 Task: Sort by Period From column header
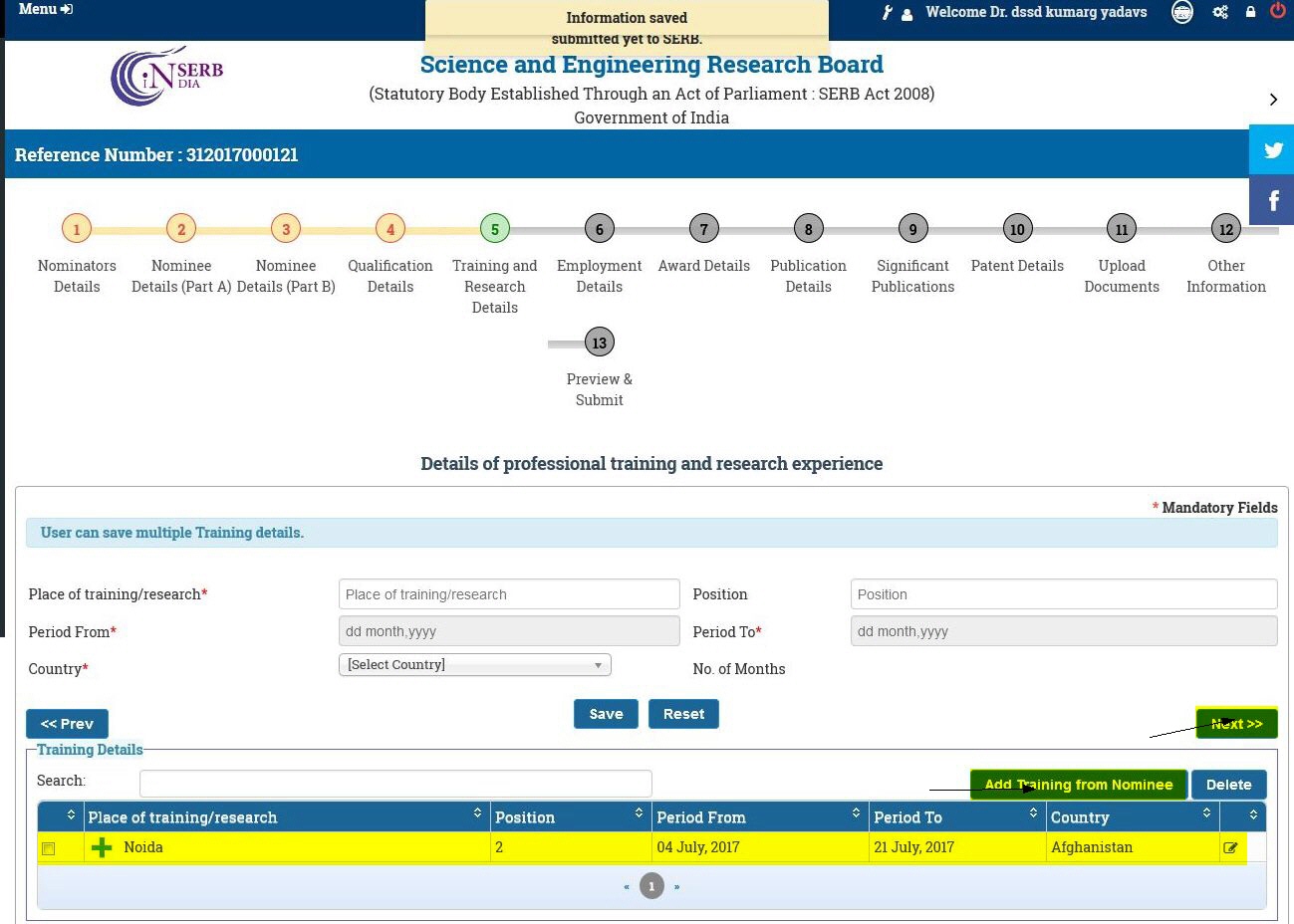[x=761, y=817]
